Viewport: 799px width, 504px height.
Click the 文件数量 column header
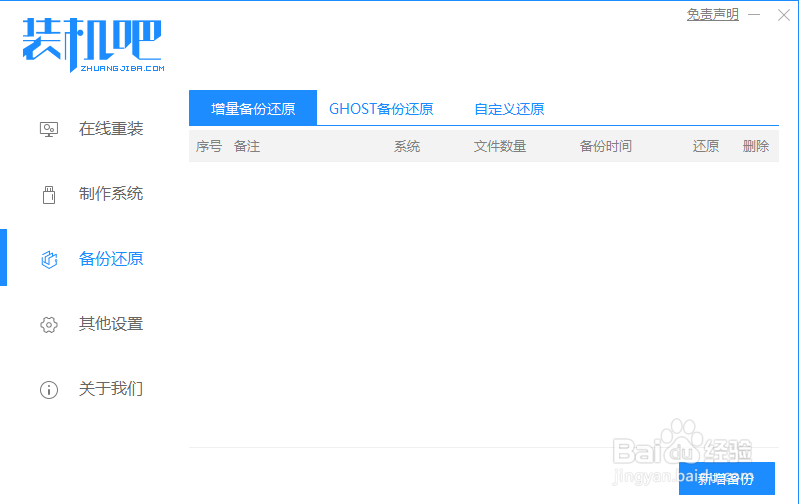(x=500, y=146)
